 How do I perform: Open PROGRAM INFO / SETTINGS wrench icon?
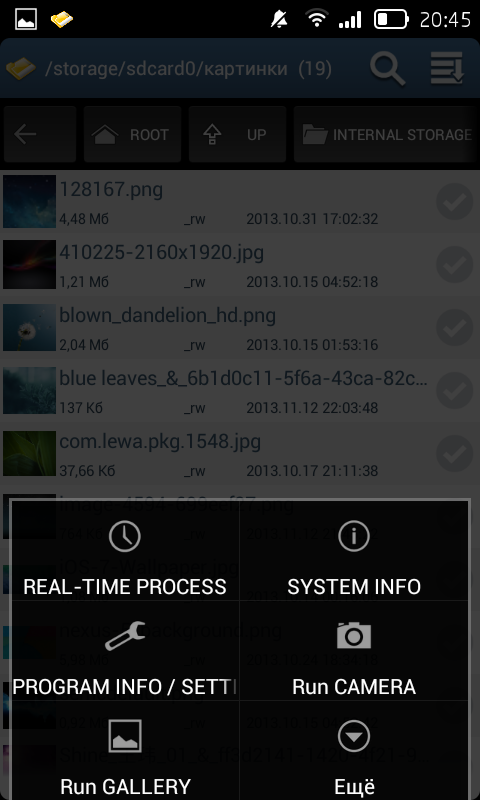coord(125,636)
